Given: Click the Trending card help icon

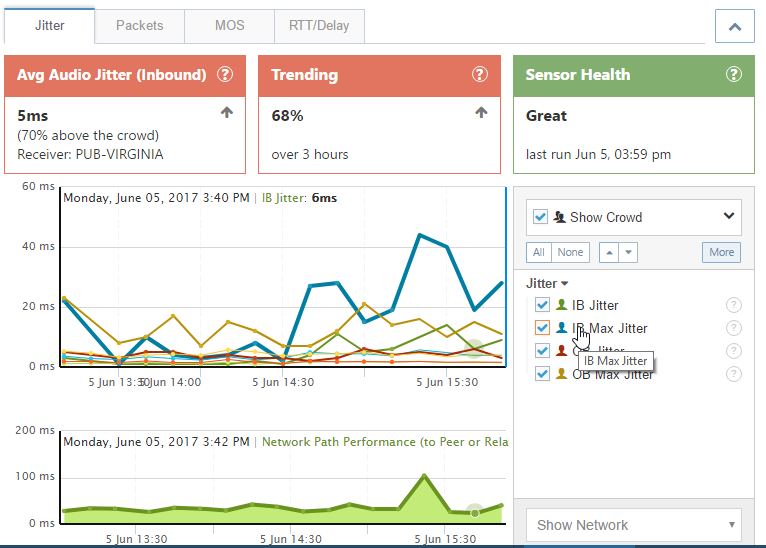Looking at the screenshot, I should click(479, 75).
